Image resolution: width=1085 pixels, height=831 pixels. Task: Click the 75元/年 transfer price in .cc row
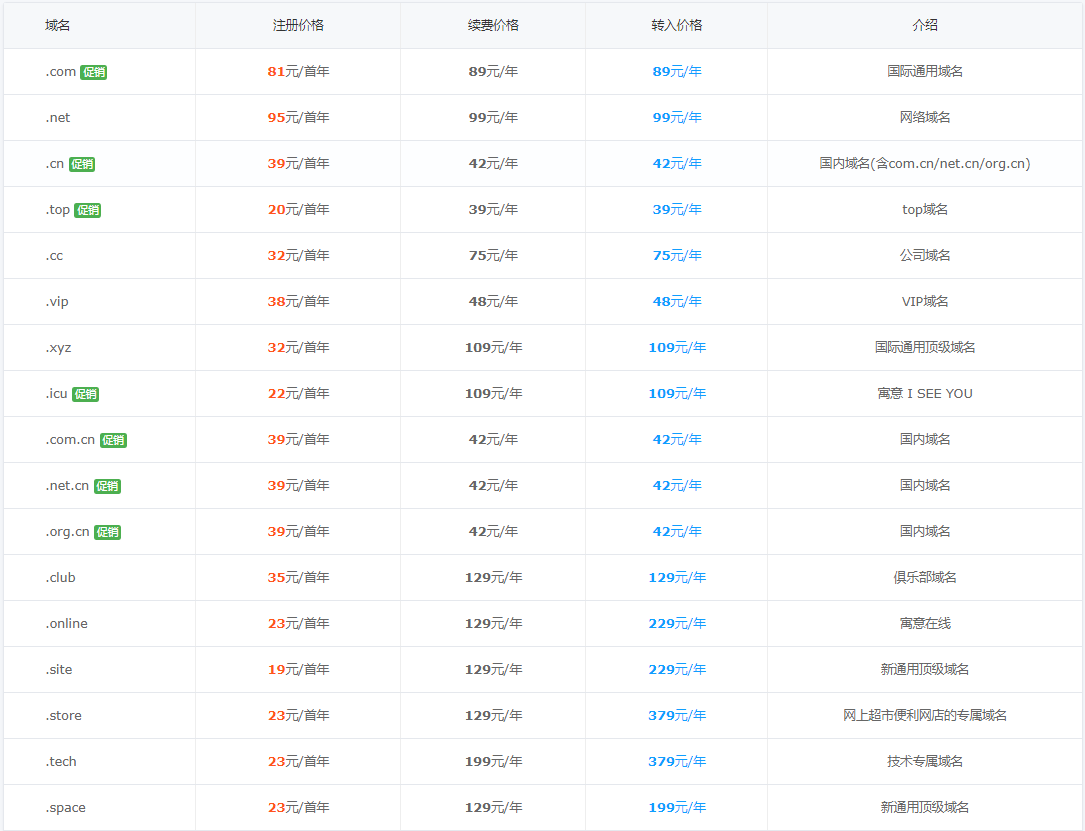click(x=677, y=256)
